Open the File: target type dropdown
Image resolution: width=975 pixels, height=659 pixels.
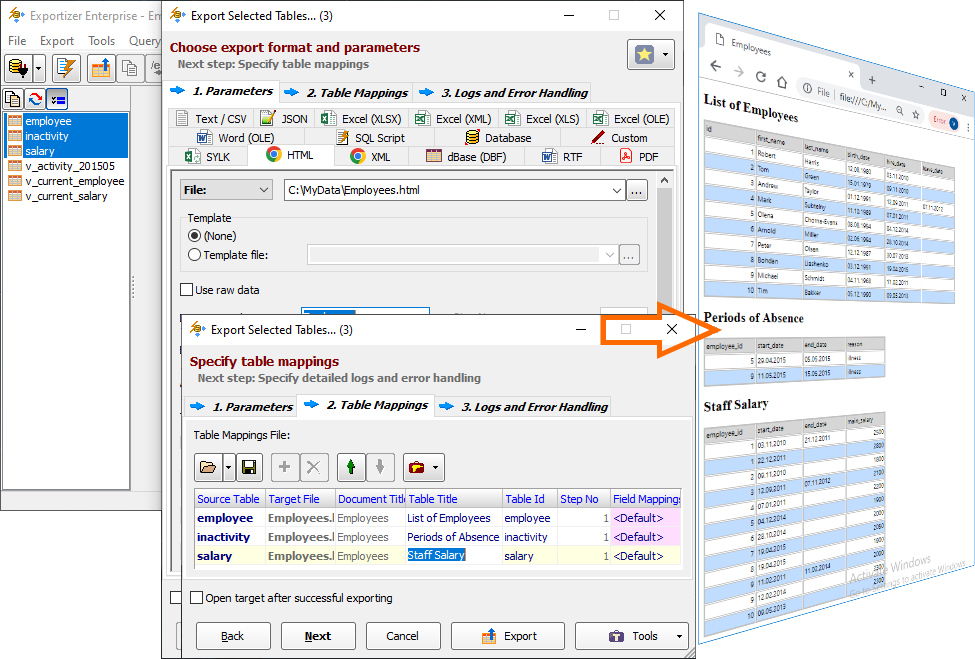(x=226, y=190)
